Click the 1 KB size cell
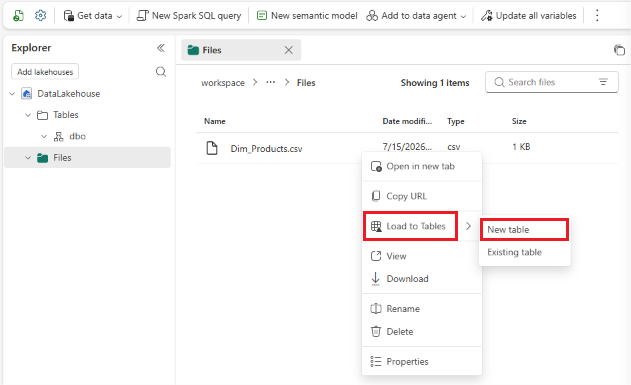Image resolution: width=631 pixels, height=385 pixels. [x=521, y=147]
